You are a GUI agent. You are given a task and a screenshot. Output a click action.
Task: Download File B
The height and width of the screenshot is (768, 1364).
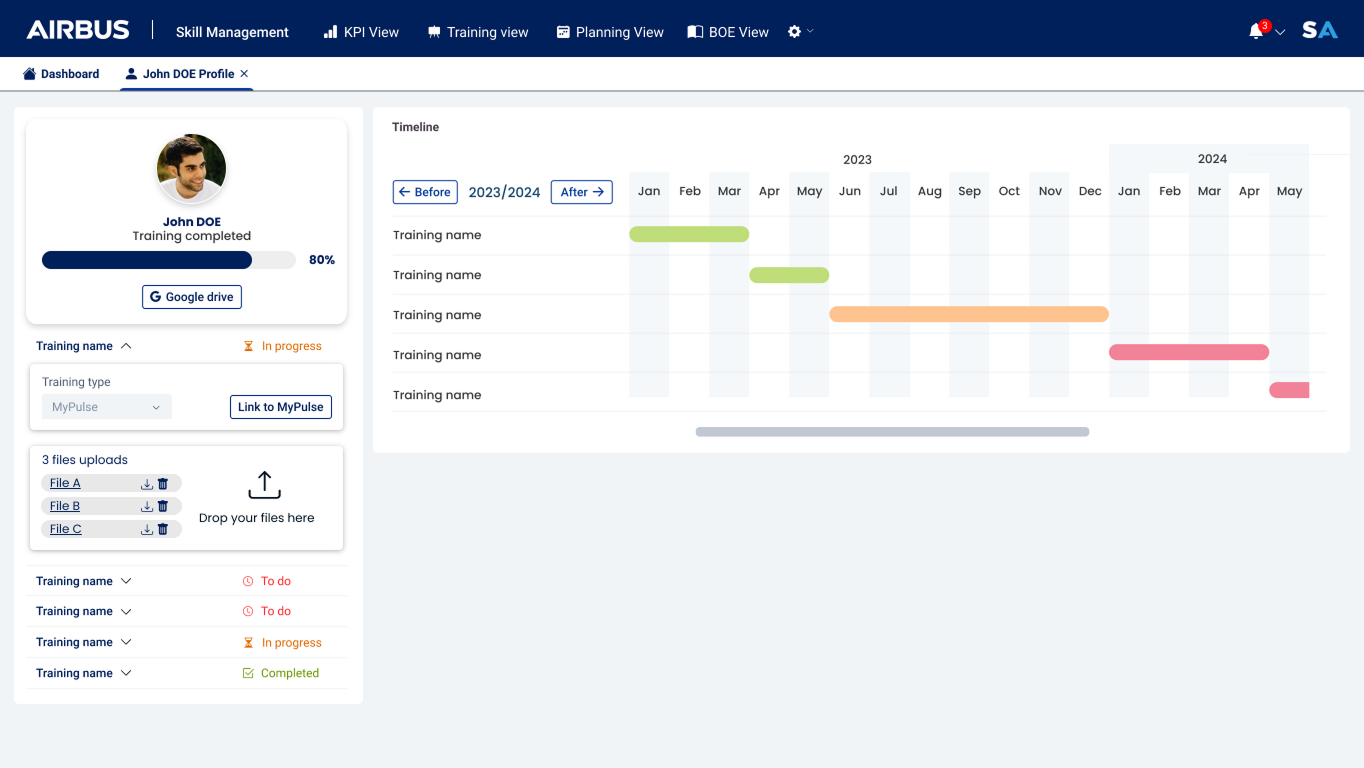coord(147,507)
